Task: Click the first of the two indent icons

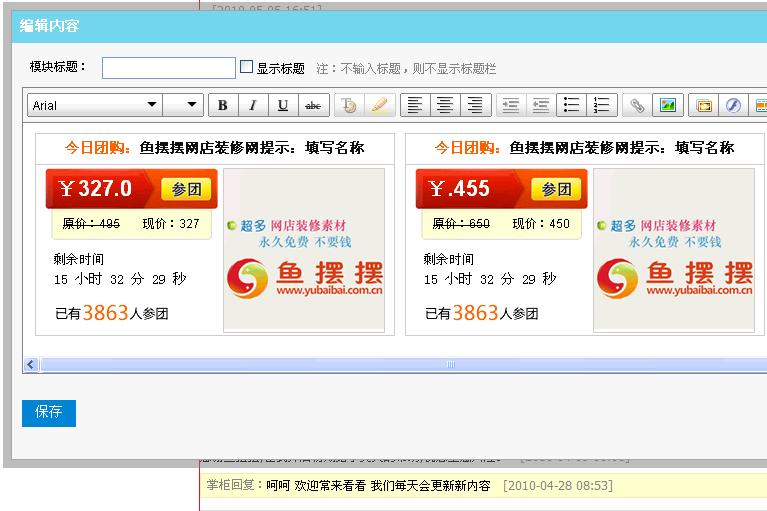Action: (x=511, y=105)
